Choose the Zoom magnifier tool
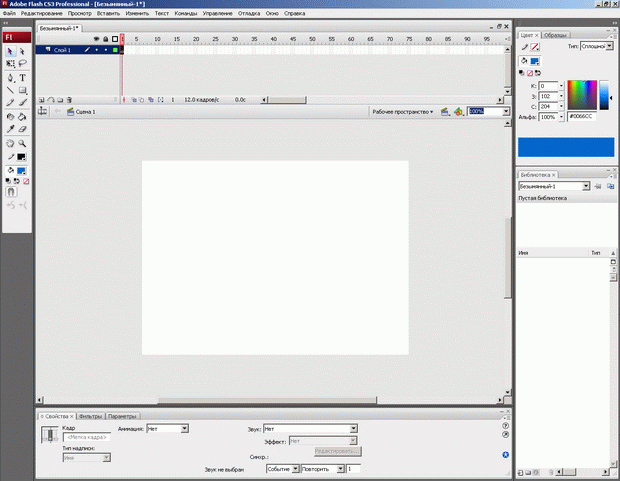 [x=22, y=143]
